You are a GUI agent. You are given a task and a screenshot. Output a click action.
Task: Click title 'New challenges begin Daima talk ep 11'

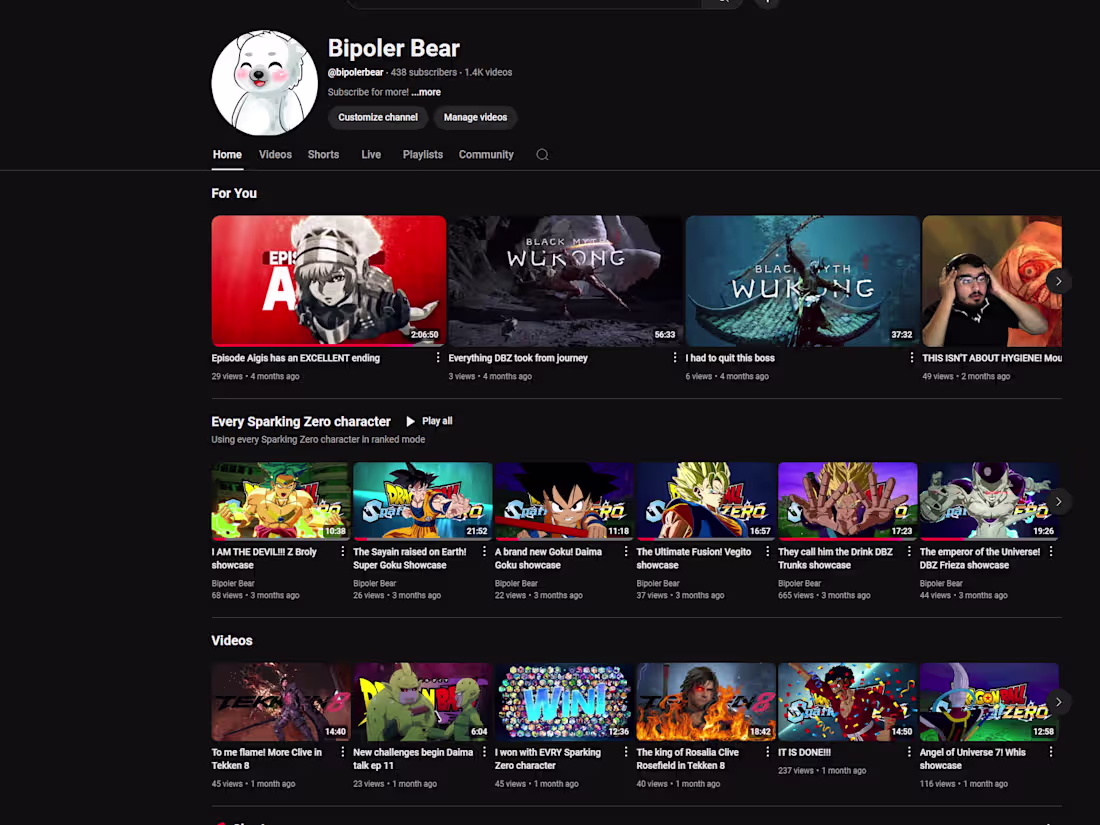coord(413,758)
